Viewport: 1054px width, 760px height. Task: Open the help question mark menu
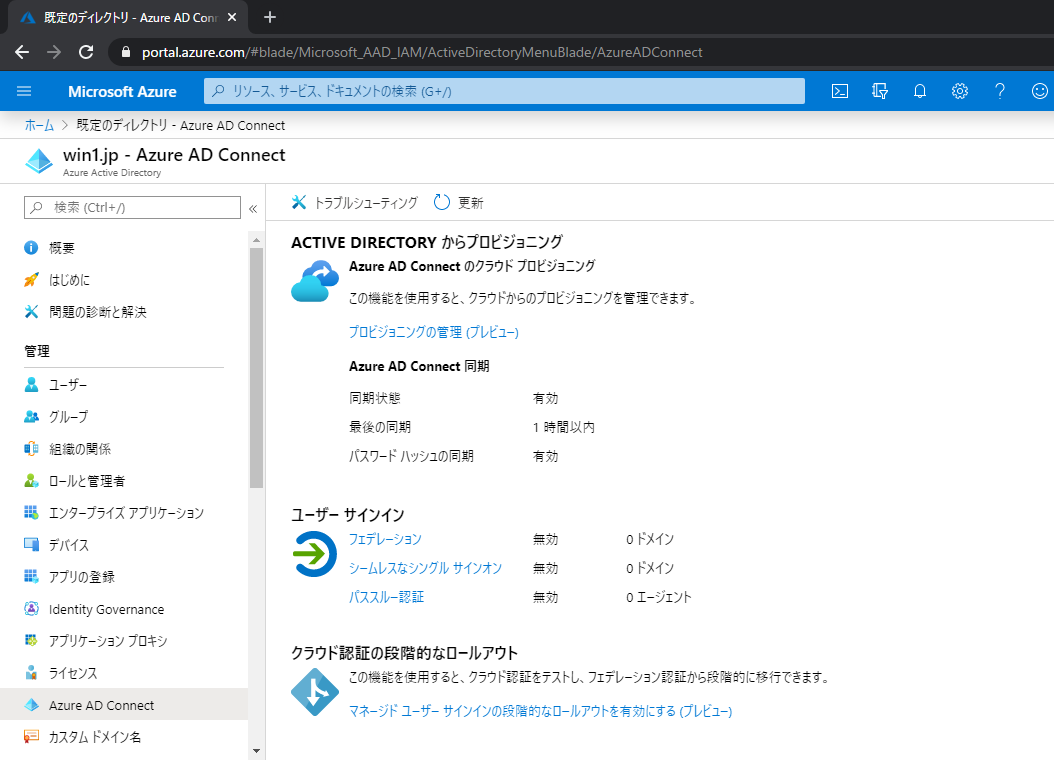pyautogui.click(x=1000, y=91)
